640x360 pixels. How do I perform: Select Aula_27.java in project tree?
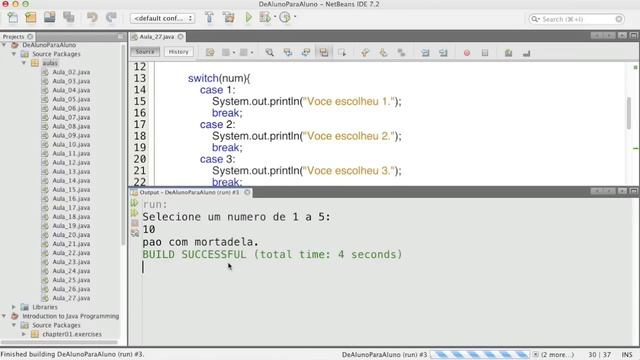click(x=71, y=298)
